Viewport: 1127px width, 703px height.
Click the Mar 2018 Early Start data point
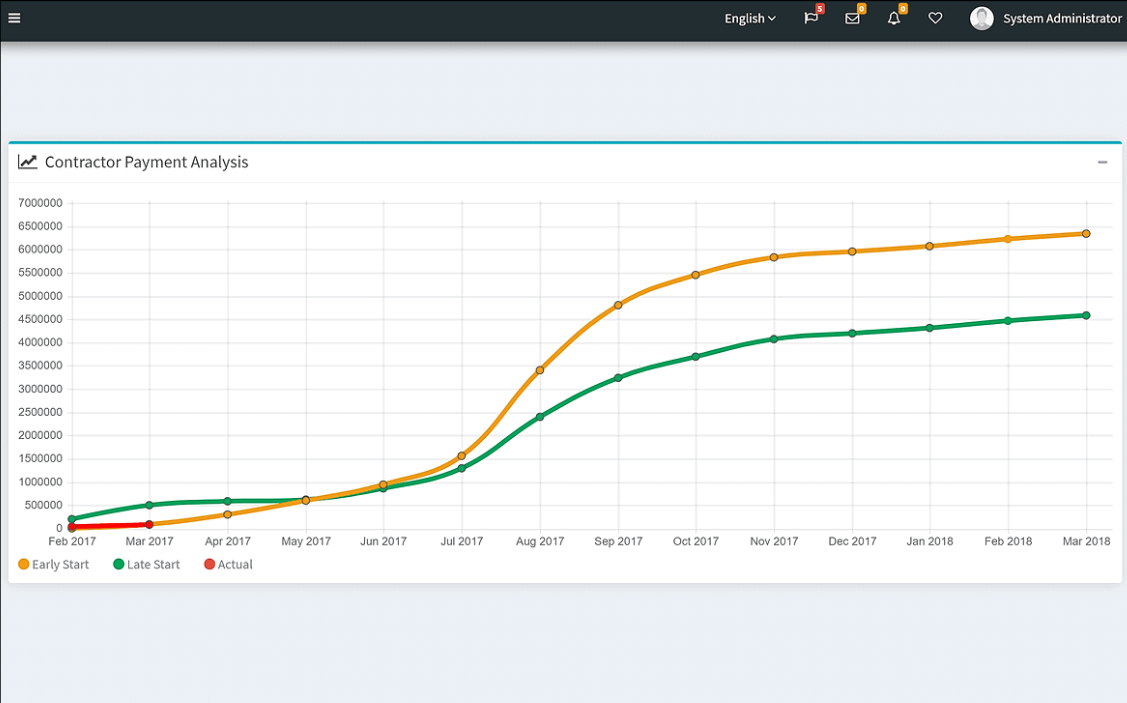(x=1086, y=232)
